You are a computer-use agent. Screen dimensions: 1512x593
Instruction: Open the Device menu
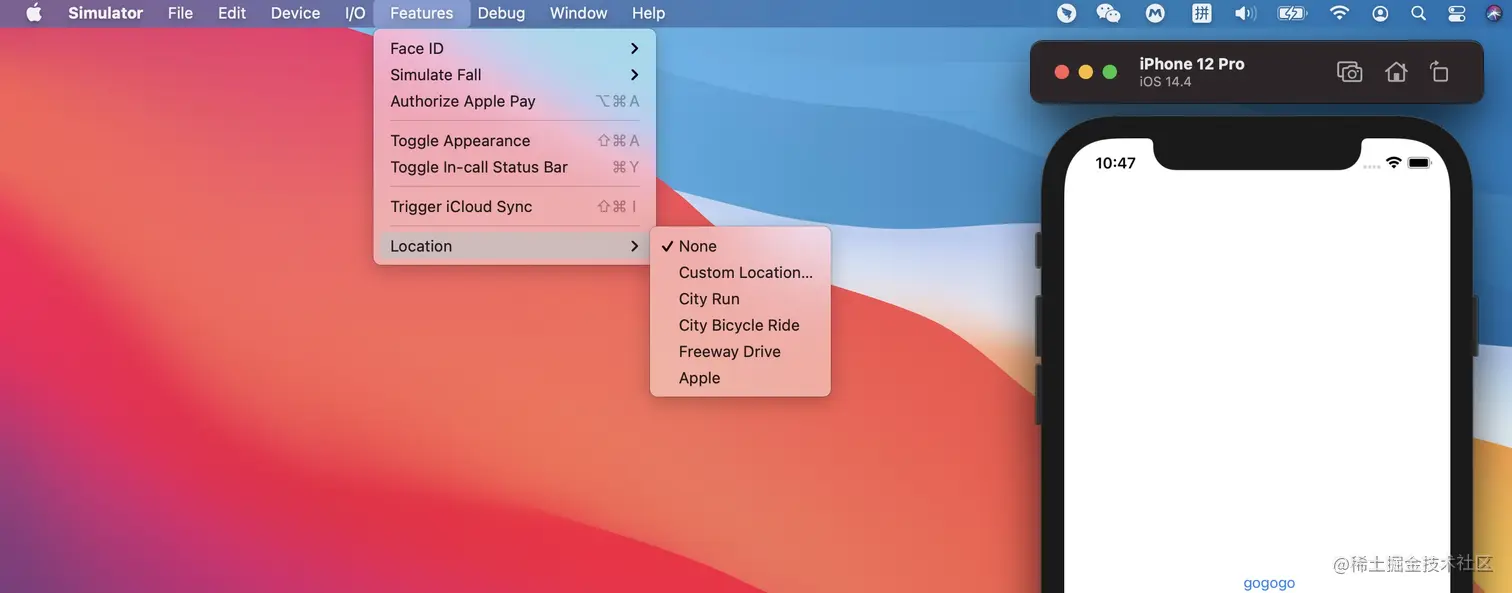296,13
